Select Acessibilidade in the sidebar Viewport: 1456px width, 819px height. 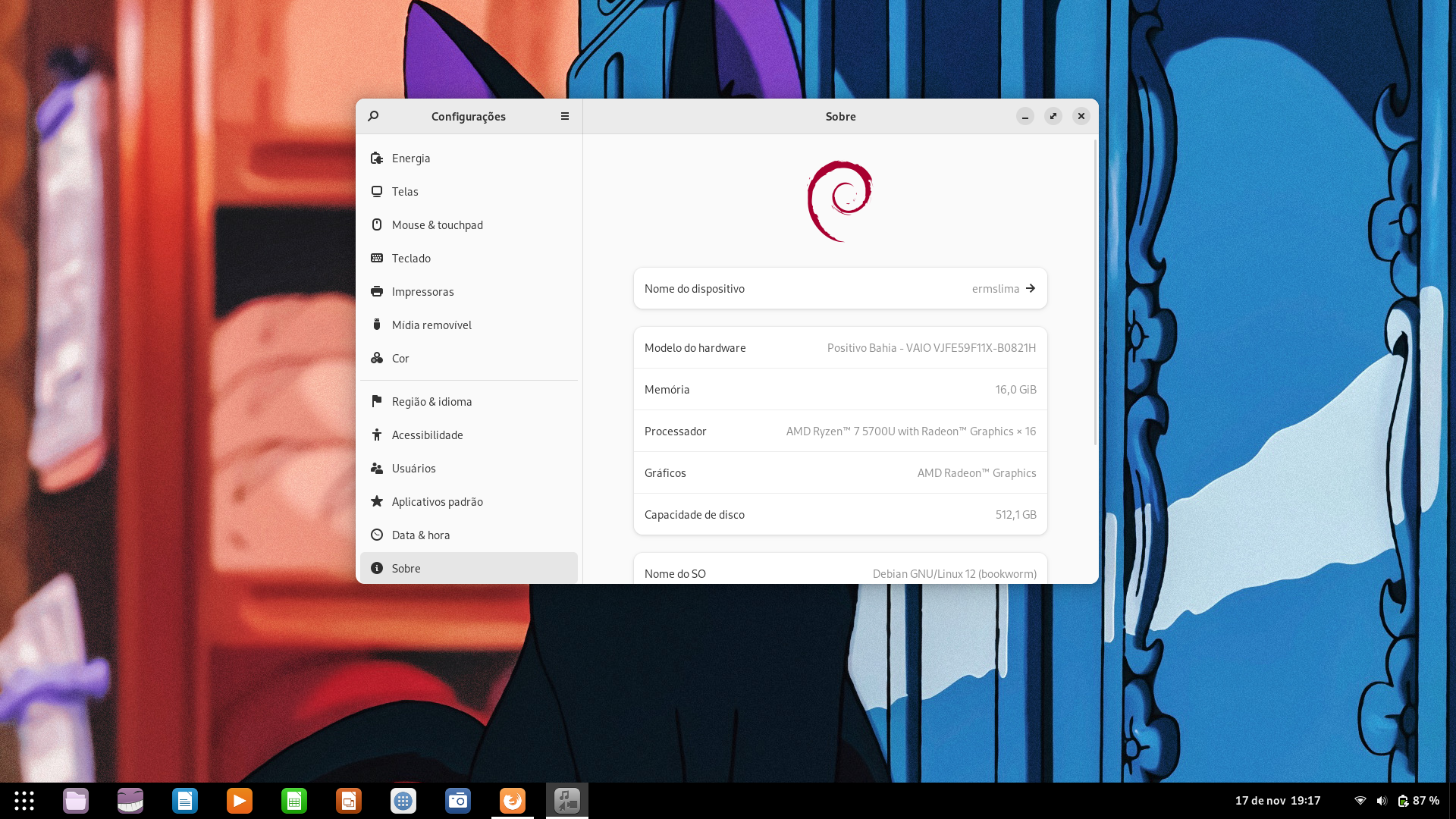coord(469,435)
